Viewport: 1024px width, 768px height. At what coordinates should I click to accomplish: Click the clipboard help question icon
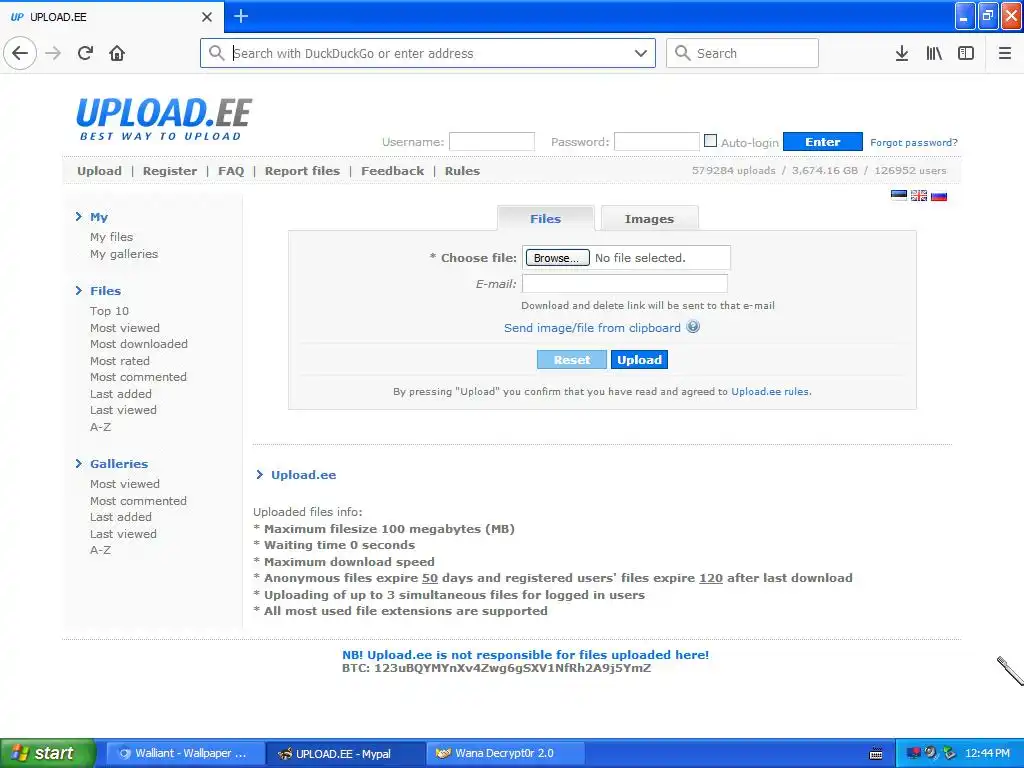pos(693,327)
